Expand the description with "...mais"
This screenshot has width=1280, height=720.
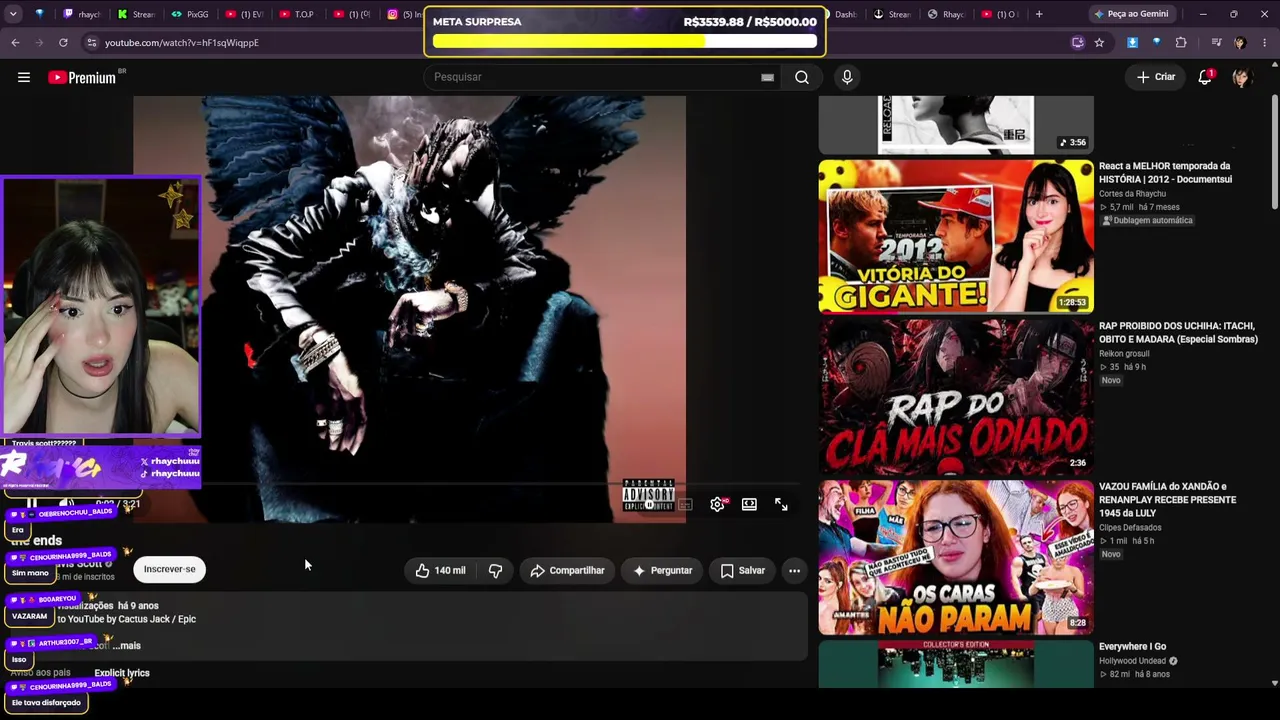pos(126,646)
